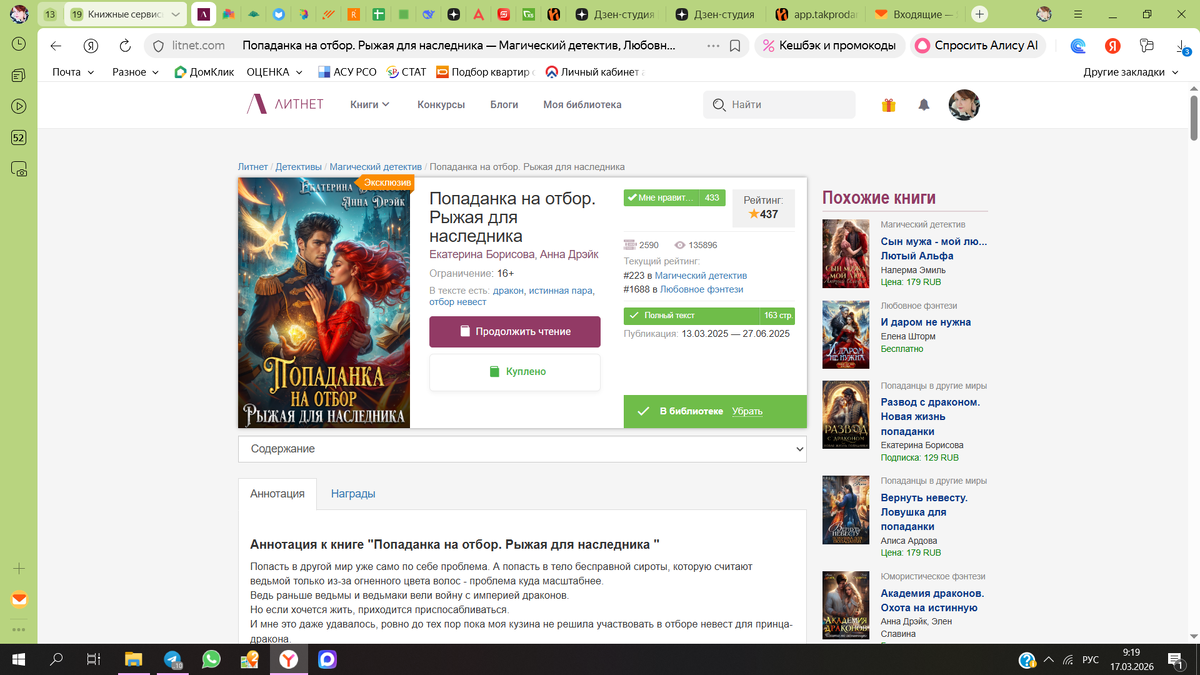Open Развод с драконом book cover
Screen dimensions: 1200x675
846,415
